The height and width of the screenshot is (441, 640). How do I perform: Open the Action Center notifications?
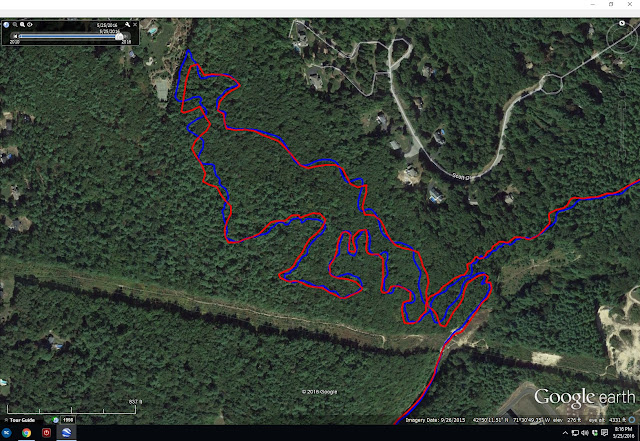pos(605,433)
